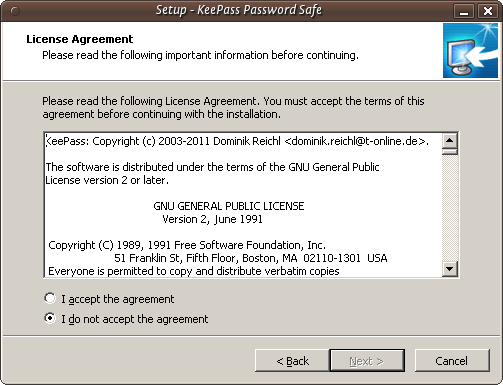Close the KeePass setup window
The image size is (503, 385).
[488, 11]
